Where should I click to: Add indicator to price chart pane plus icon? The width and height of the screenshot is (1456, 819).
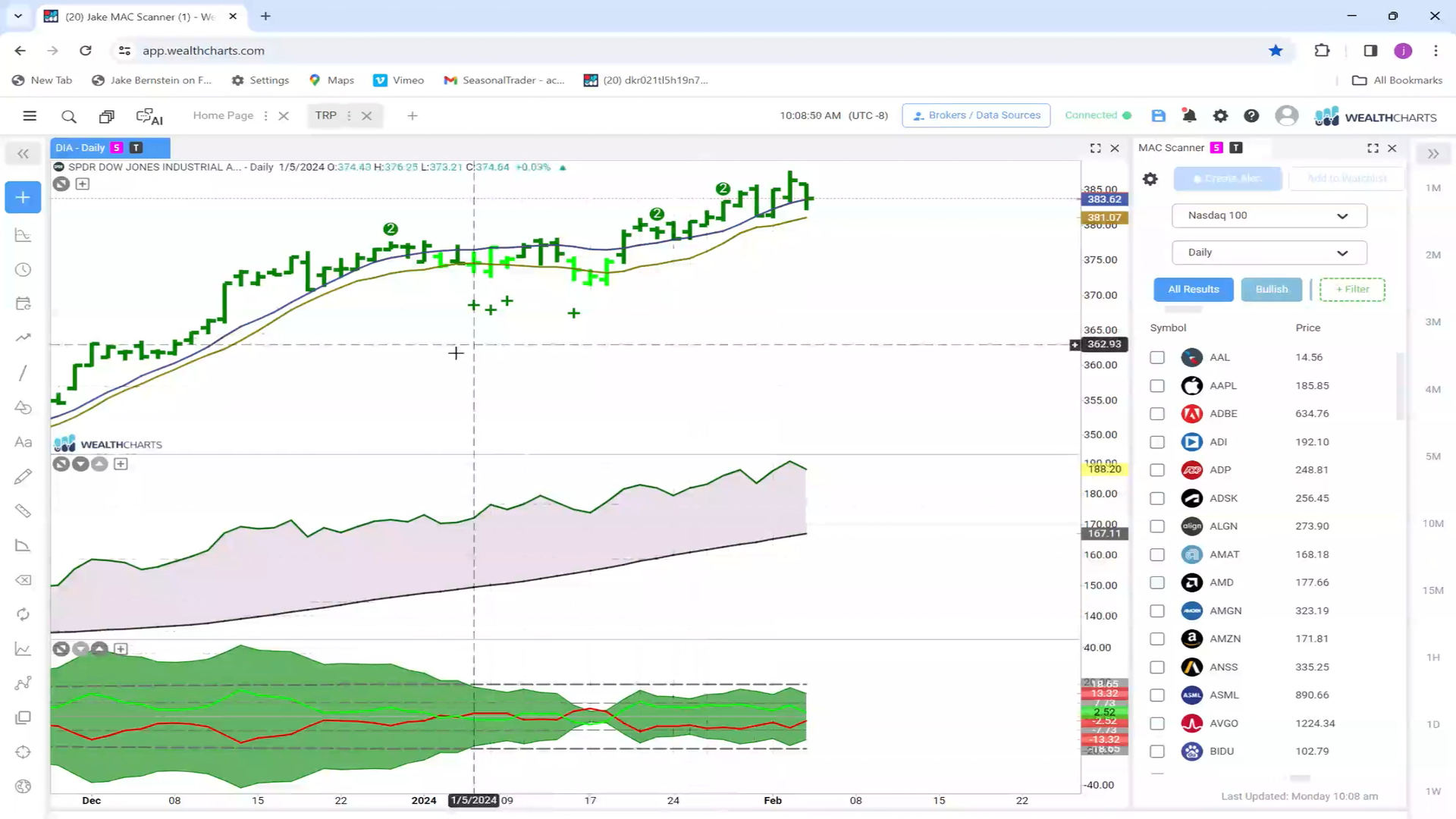pos(82,184)
